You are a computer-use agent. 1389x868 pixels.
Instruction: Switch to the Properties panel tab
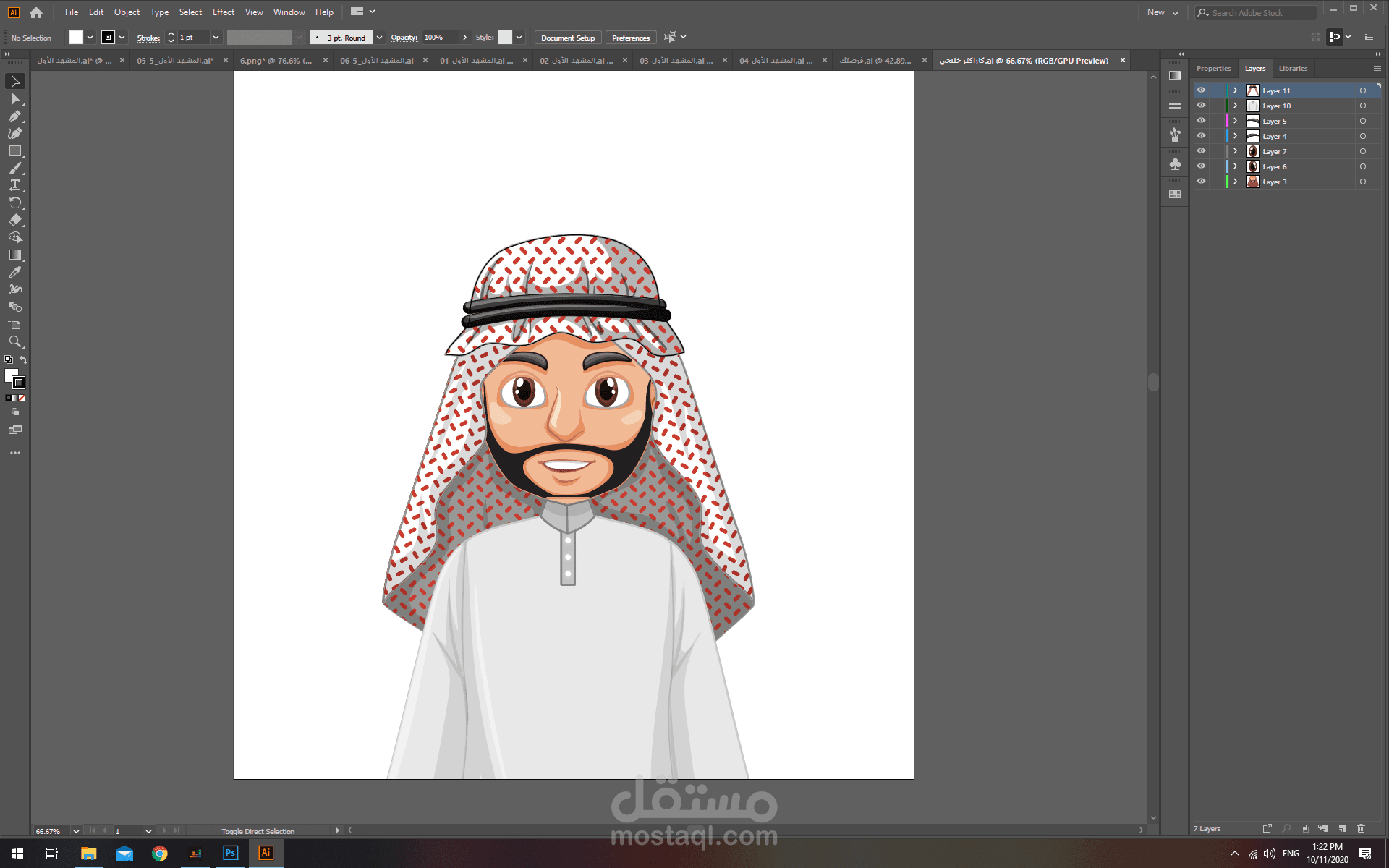click(x=1213, y=68)
